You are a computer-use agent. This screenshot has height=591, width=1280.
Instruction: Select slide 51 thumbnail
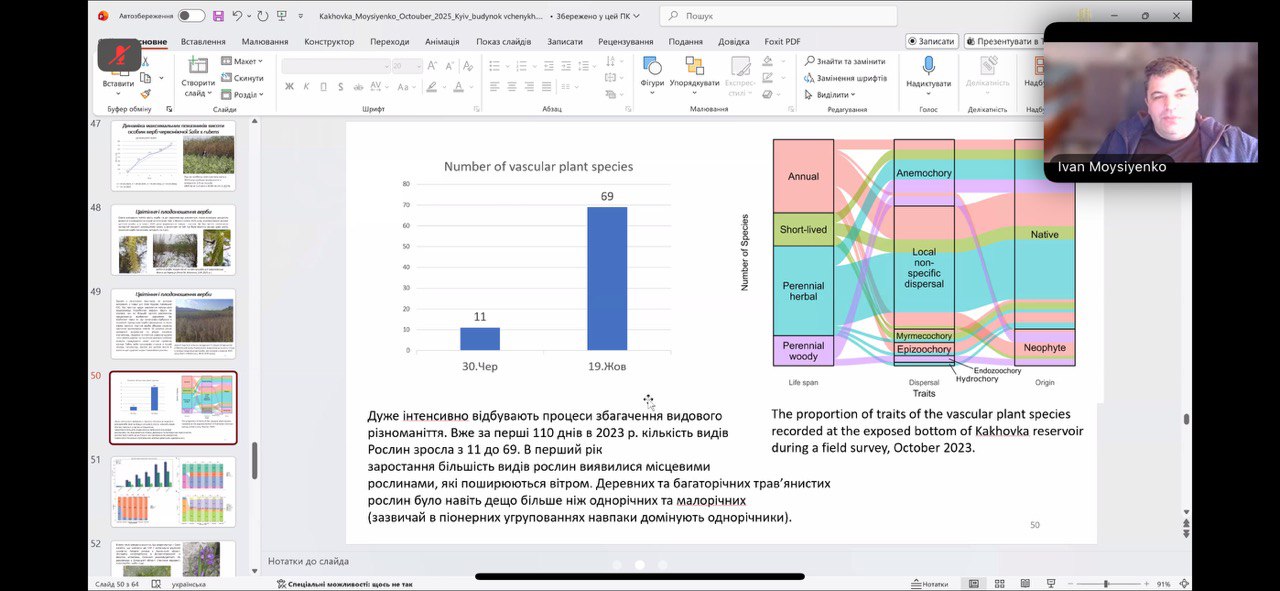pyautogui.click(x=173, y=491)
